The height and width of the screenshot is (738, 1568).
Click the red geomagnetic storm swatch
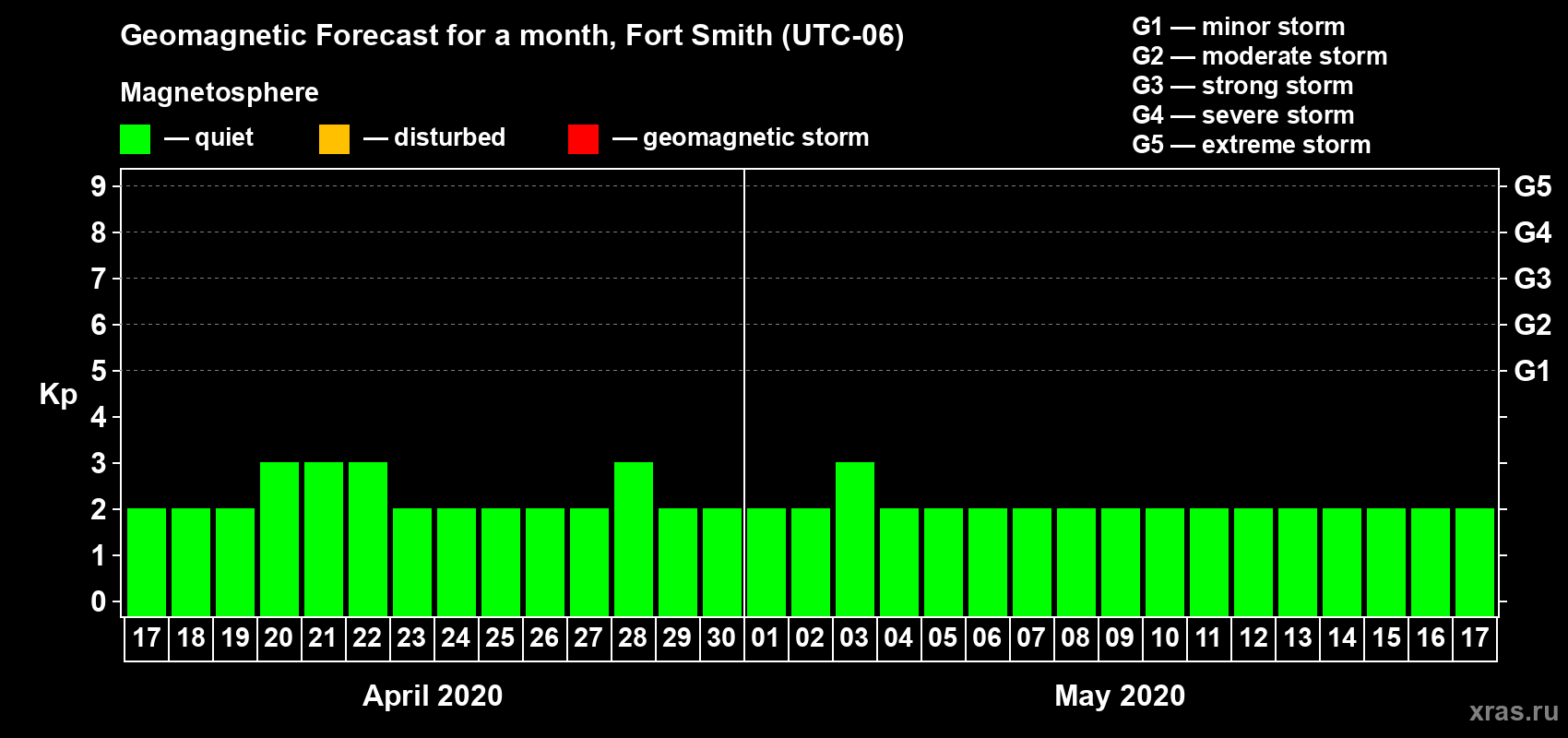click(x=583, y=139)
